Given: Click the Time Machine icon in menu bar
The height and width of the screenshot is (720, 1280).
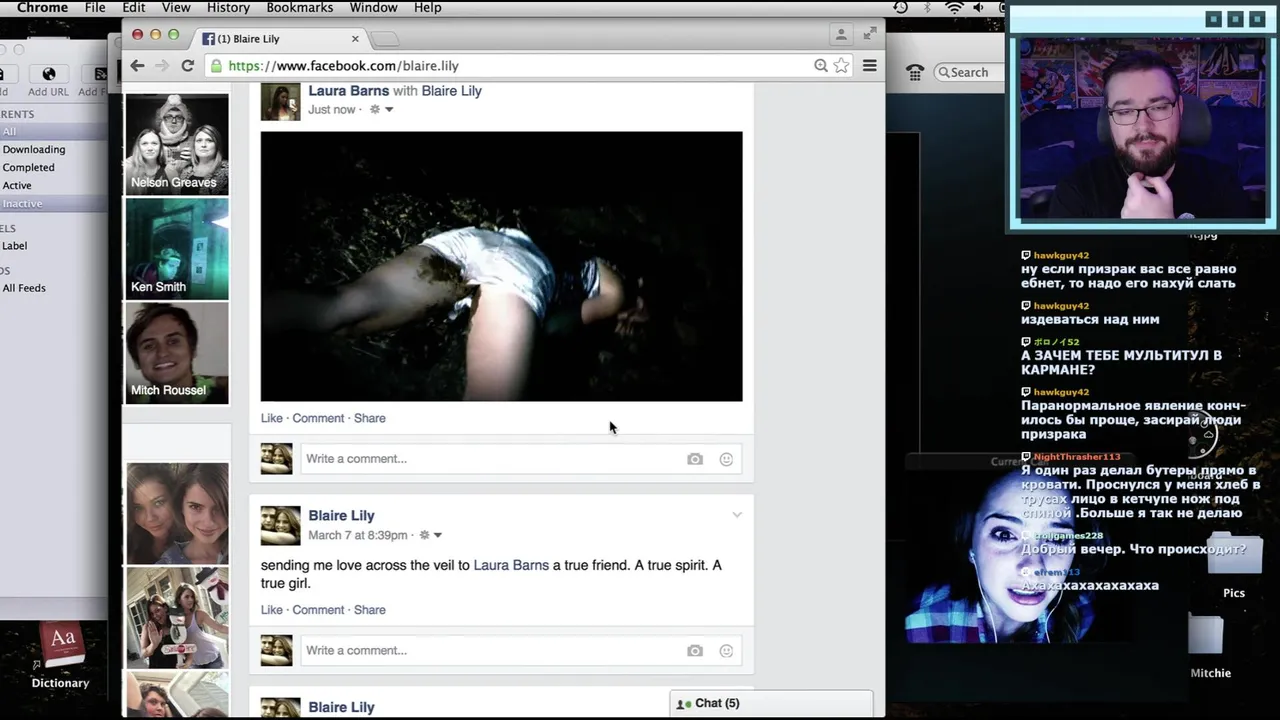Looking at the screenshot, I should (x=900, y=8).
